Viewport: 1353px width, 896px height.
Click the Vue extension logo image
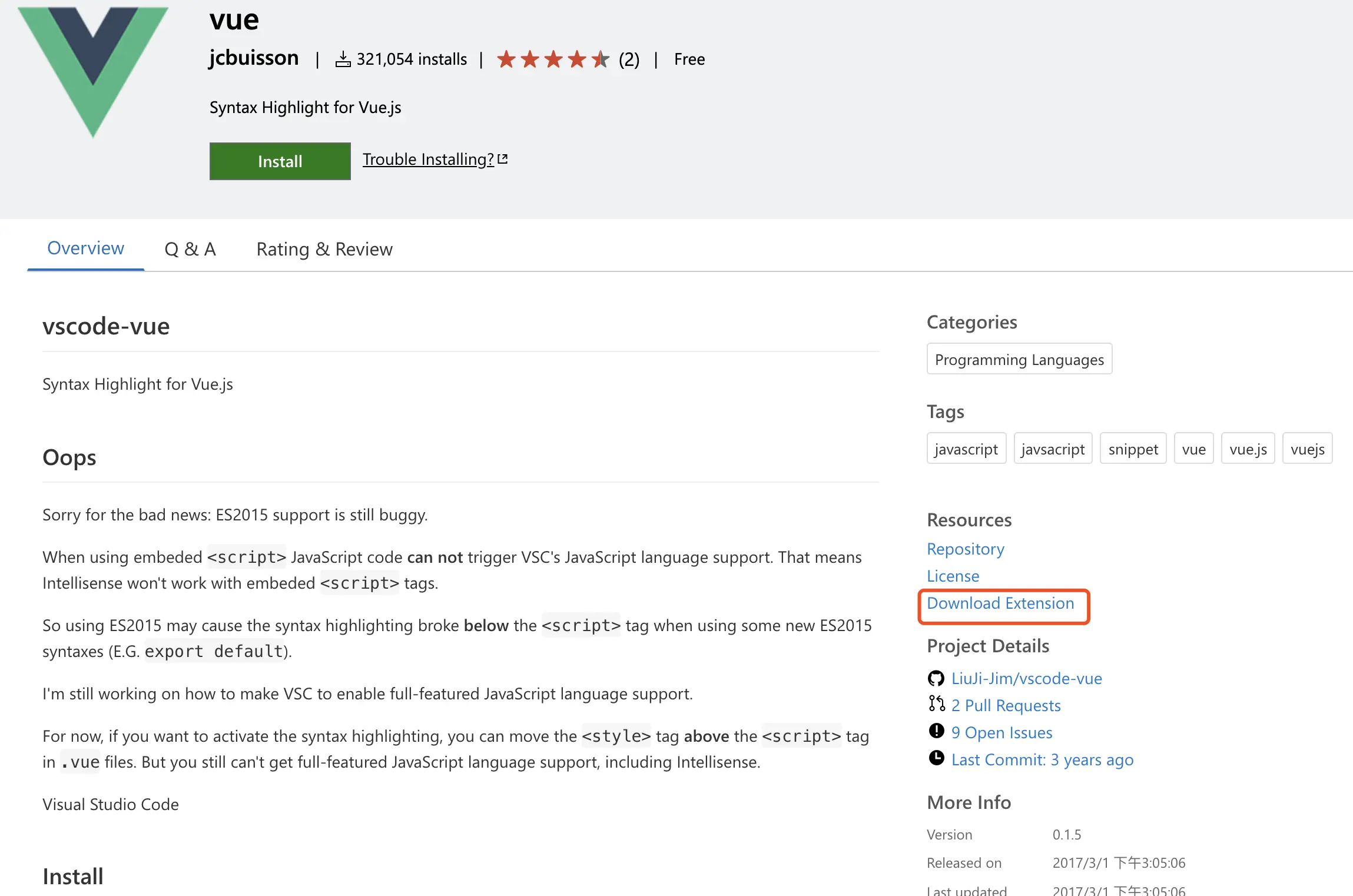[93, 71]
